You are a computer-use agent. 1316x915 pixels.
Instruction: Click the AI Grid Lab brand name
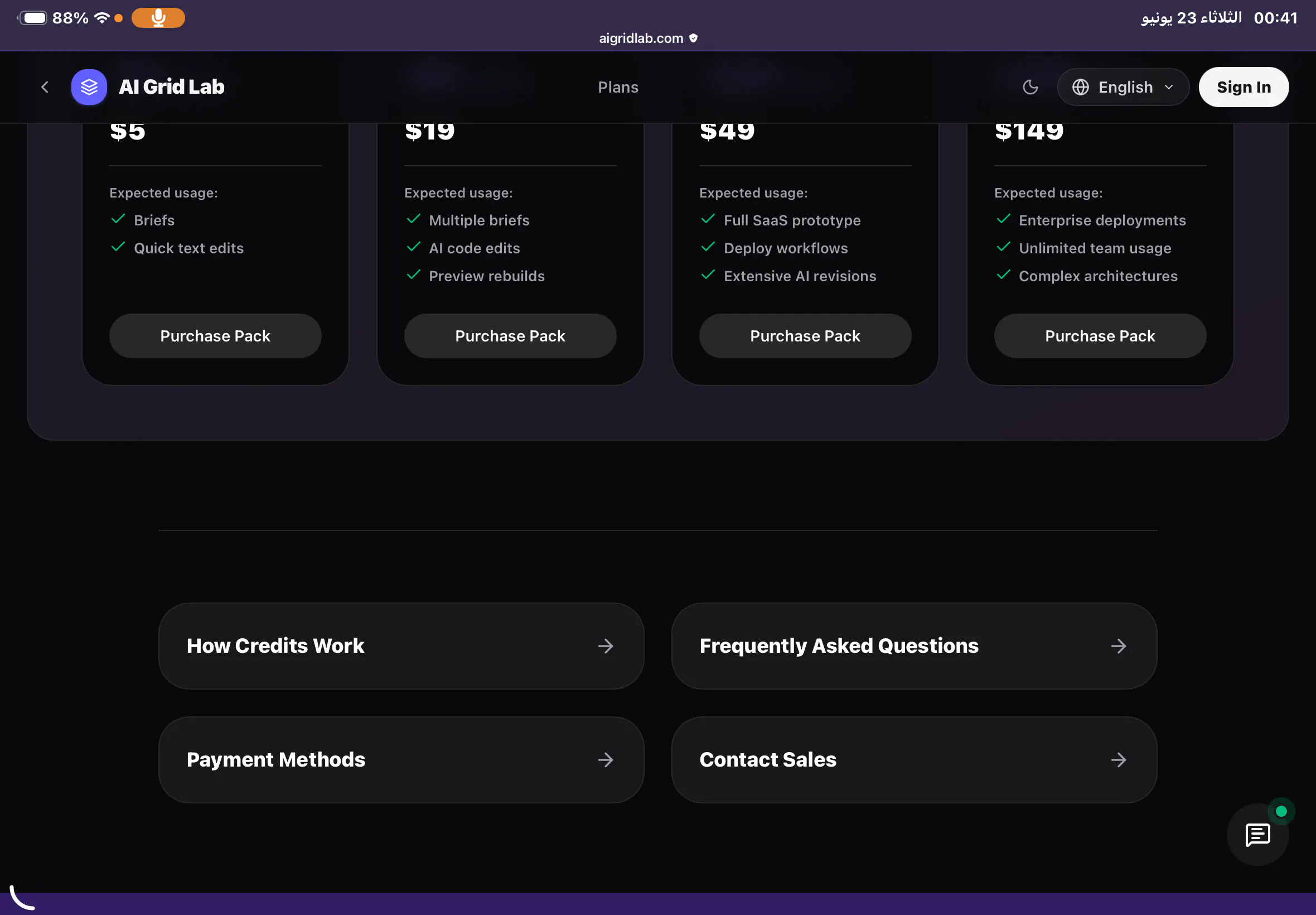172,87
